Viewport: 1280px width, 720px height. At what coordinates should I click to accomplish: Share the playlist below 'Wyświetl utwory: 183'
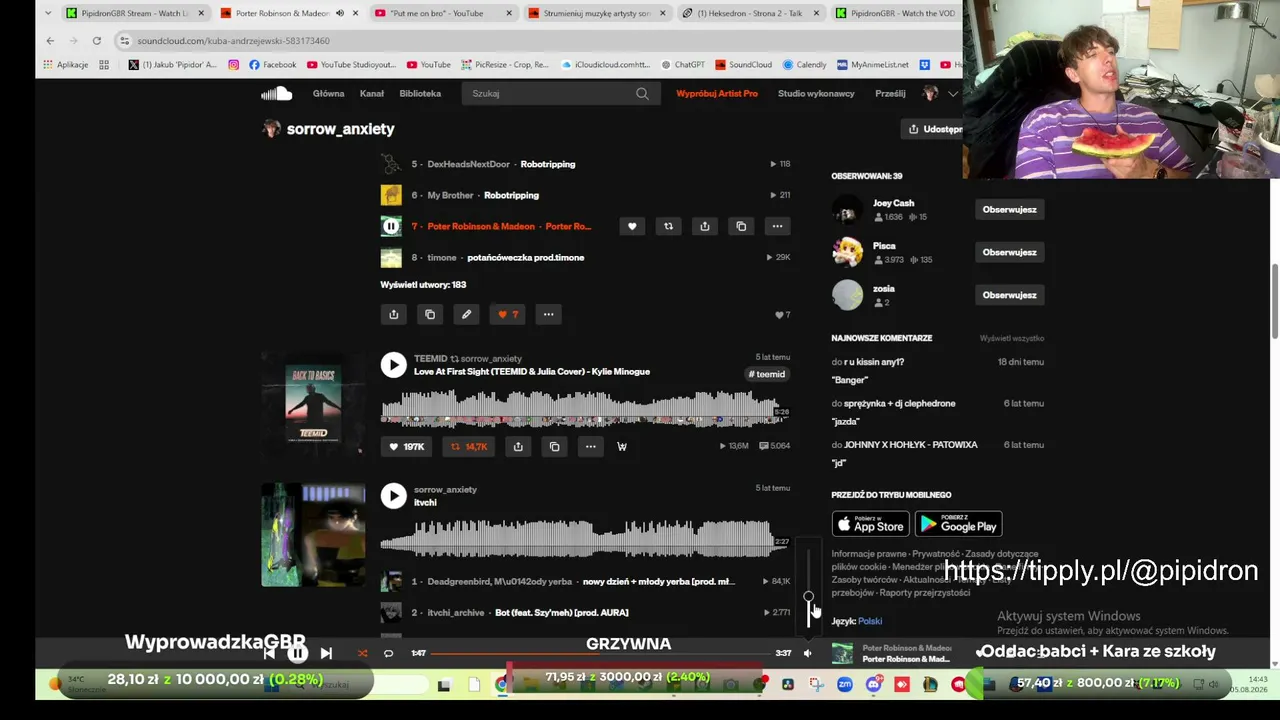pyautogui.click(x=393, y=314)
